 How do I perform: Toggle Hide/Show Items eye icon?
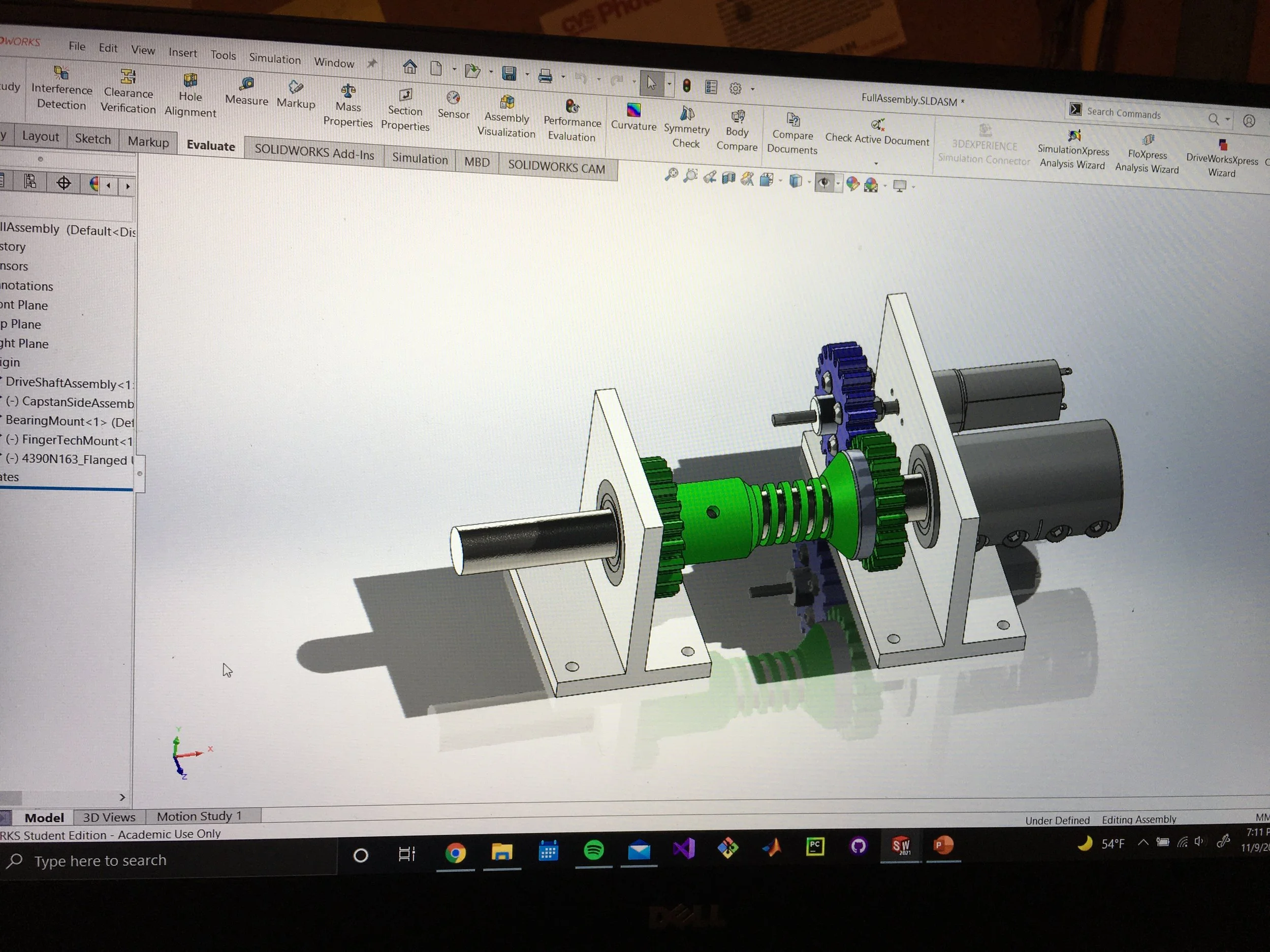tap(824, 182)
